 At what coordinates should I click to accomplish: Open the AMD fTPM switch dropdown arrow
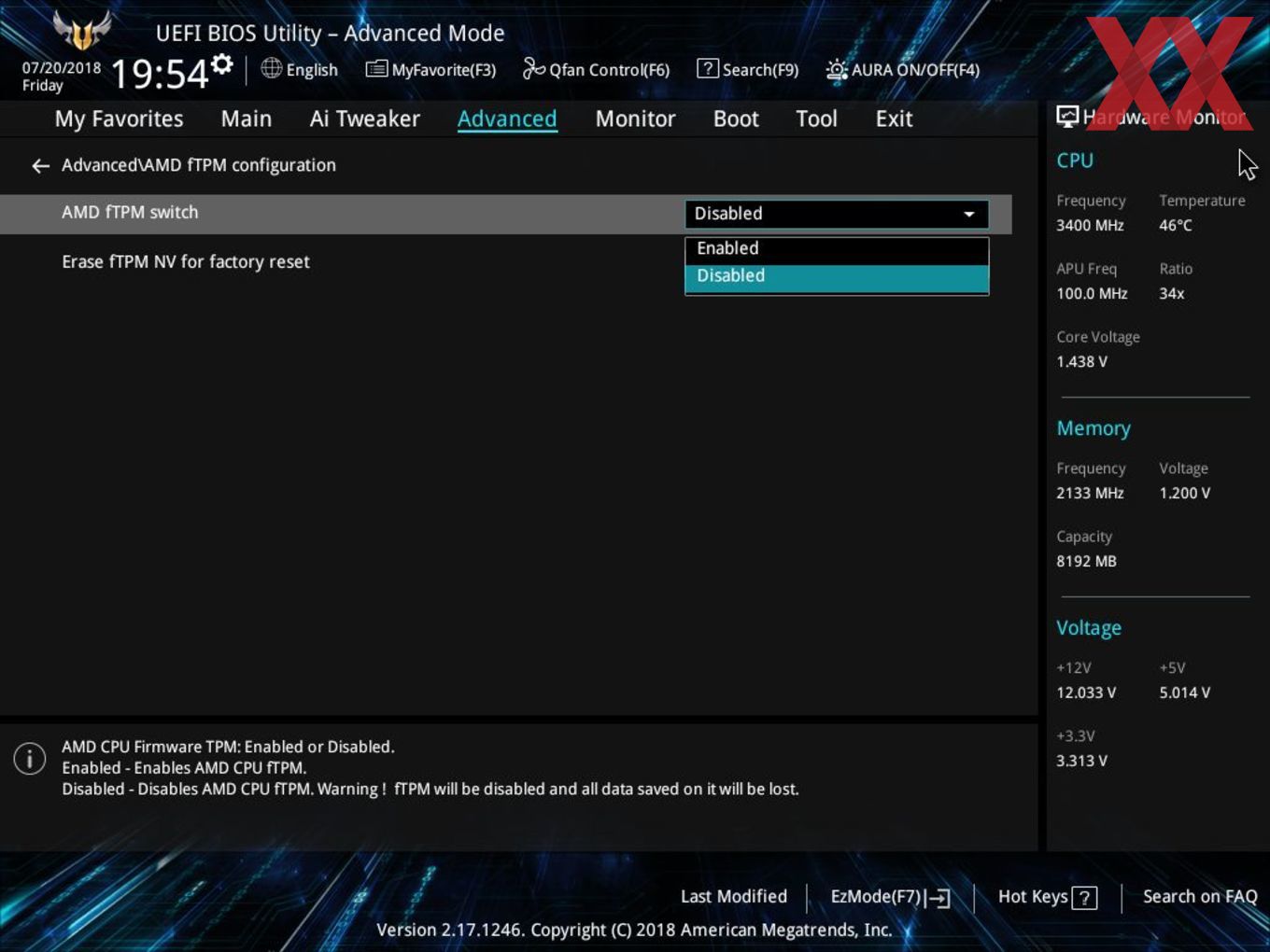click(969, 215)
